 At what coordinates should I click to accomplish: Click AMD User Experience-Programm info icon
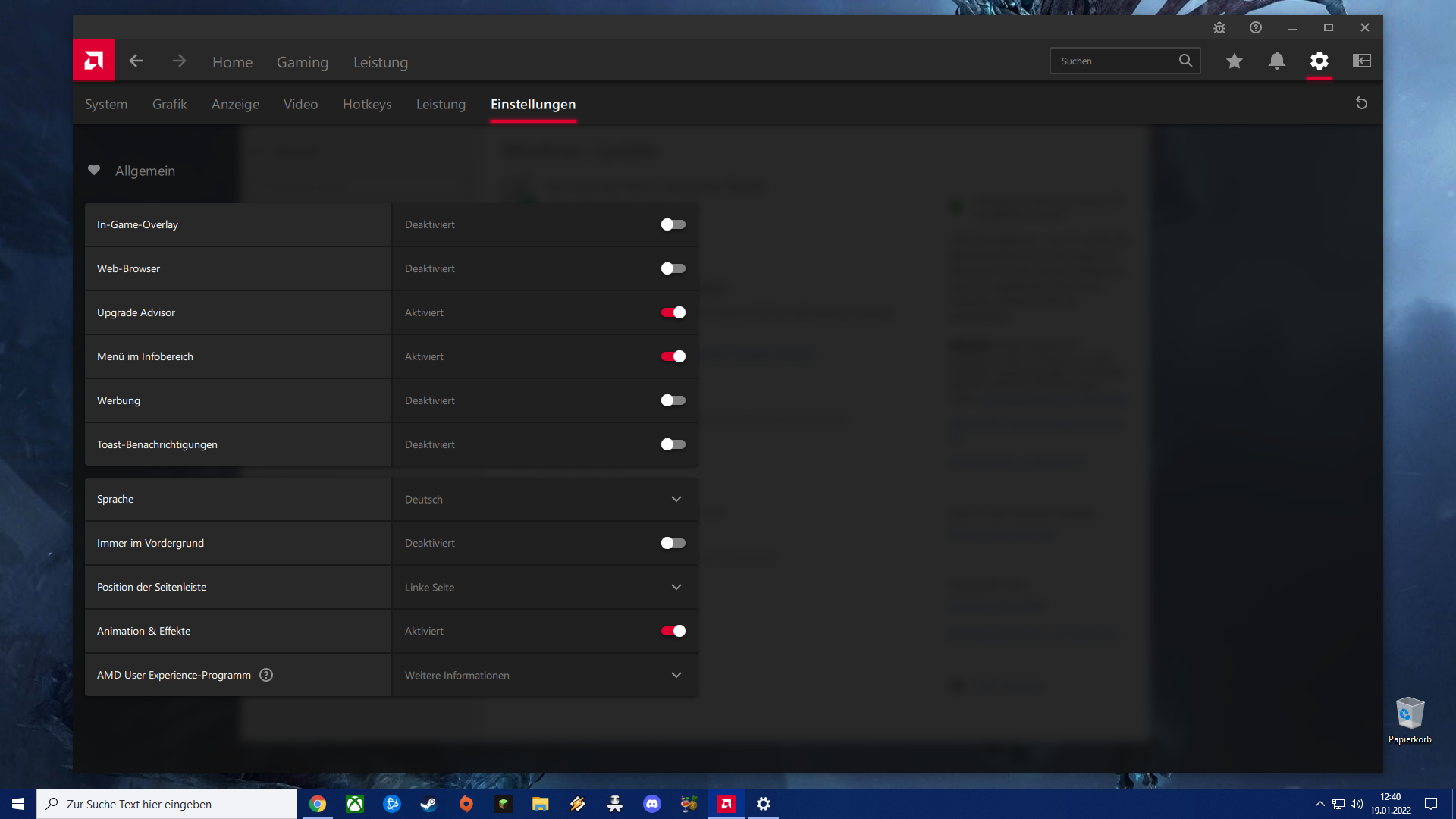click(265, 675)
